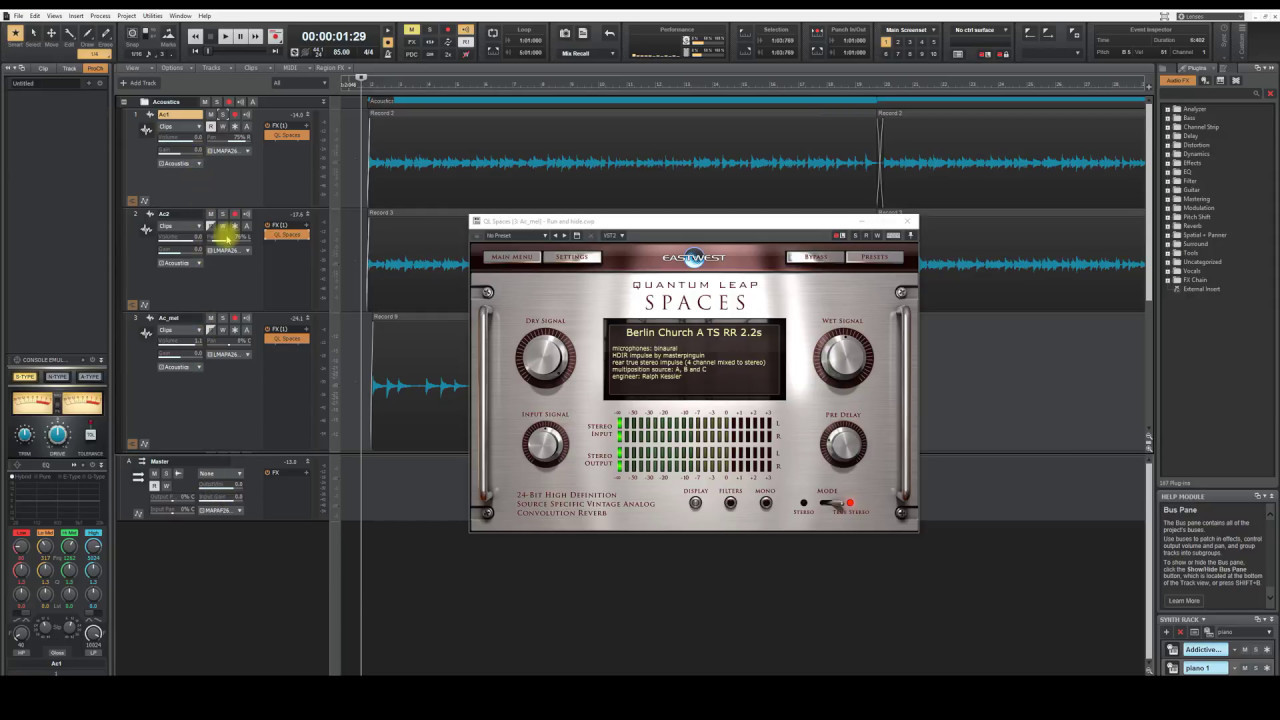Select the Draw pencil tool

pyautogui.click(x=87, y=35)
